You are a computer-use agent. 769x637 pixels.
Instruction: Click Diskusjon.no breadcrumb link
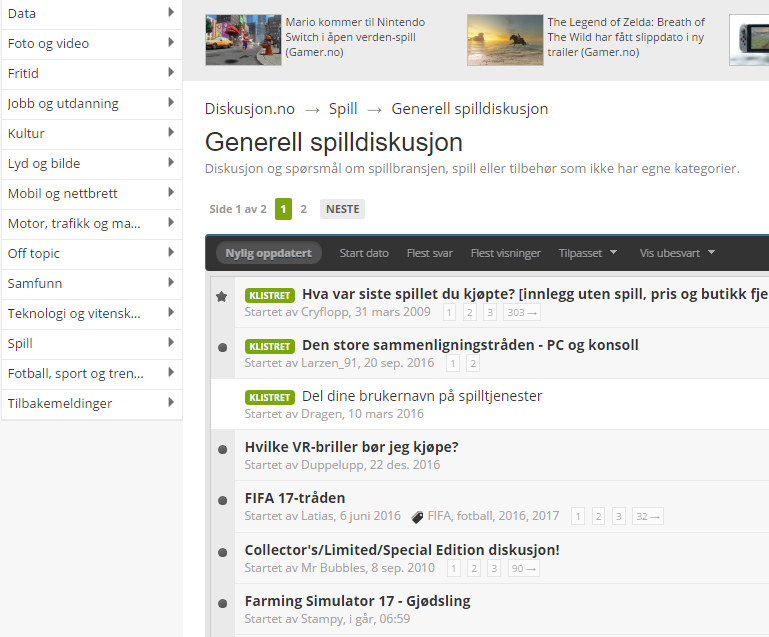tap(250, 108)
